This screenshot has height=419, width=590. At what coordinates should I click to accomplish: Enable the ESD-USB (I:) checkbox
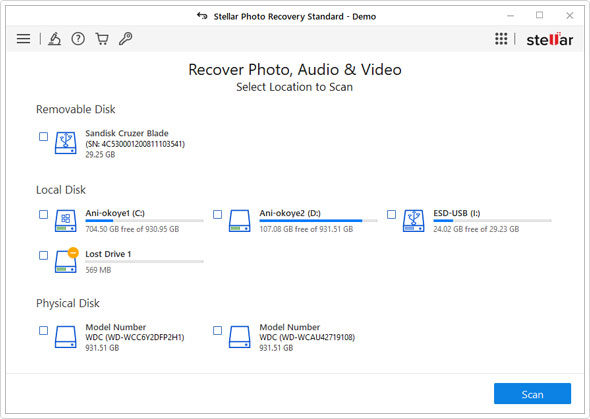pos(391,214)
